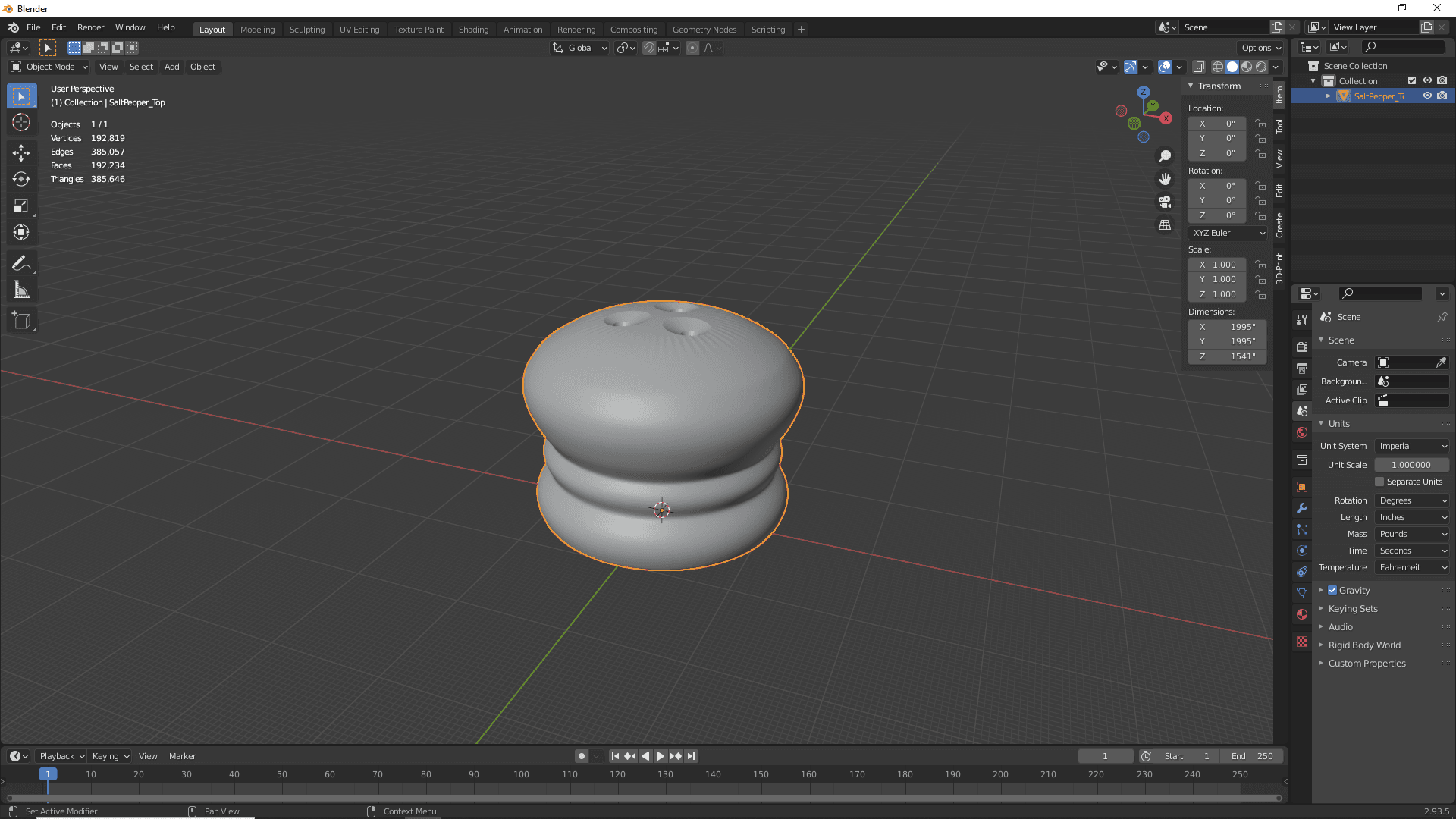
Task: Click the Z axis on navigation gizmo
Action: [x=1144, y=92]
